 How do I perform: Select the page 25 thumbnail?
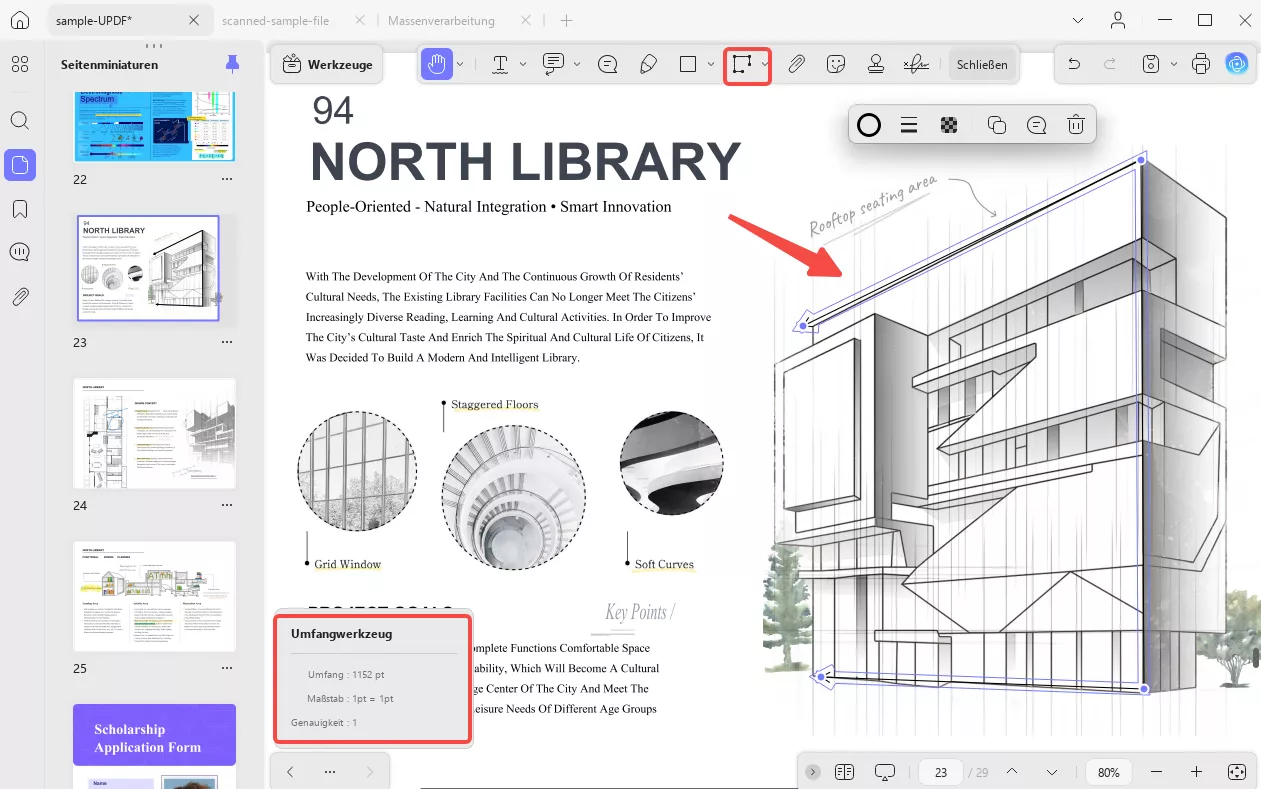(155, 597)
